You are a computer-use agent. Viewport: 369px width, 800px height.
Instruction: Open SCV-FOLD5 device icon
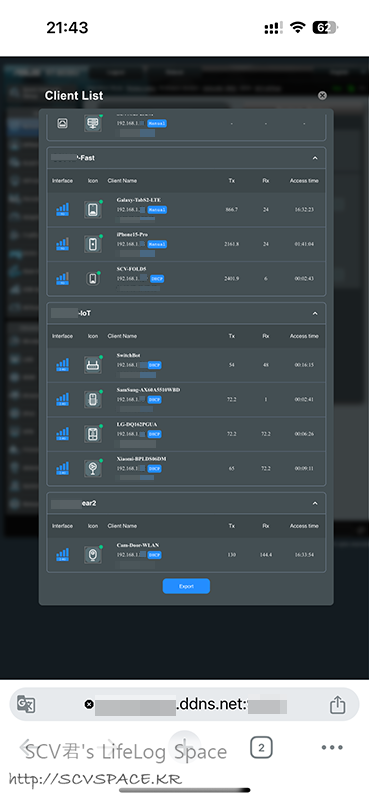[x=93, y=279]
